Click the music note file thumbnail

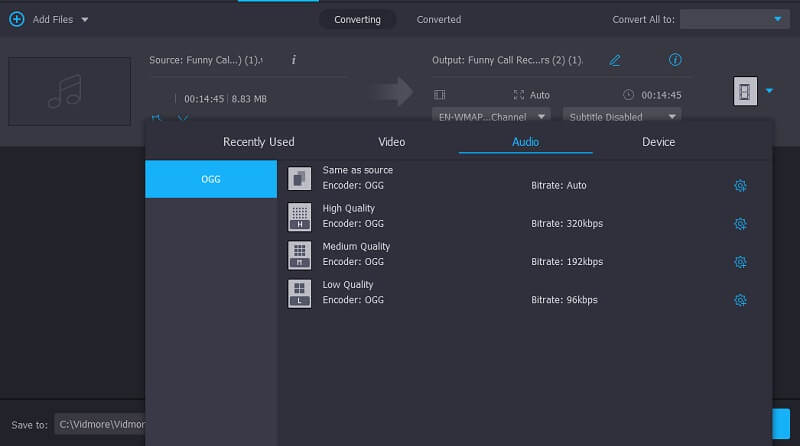coord(70,92)
